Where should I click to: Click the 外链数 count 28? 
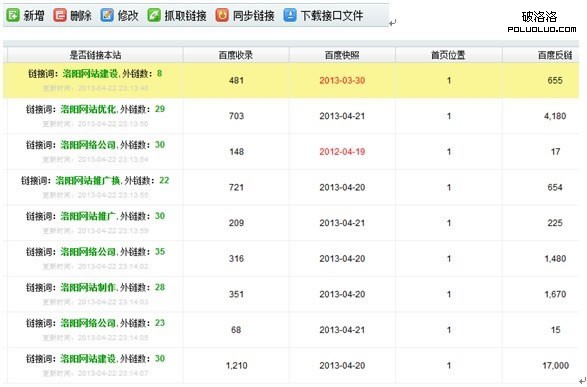pyautogui.click(x=160, y=287)
